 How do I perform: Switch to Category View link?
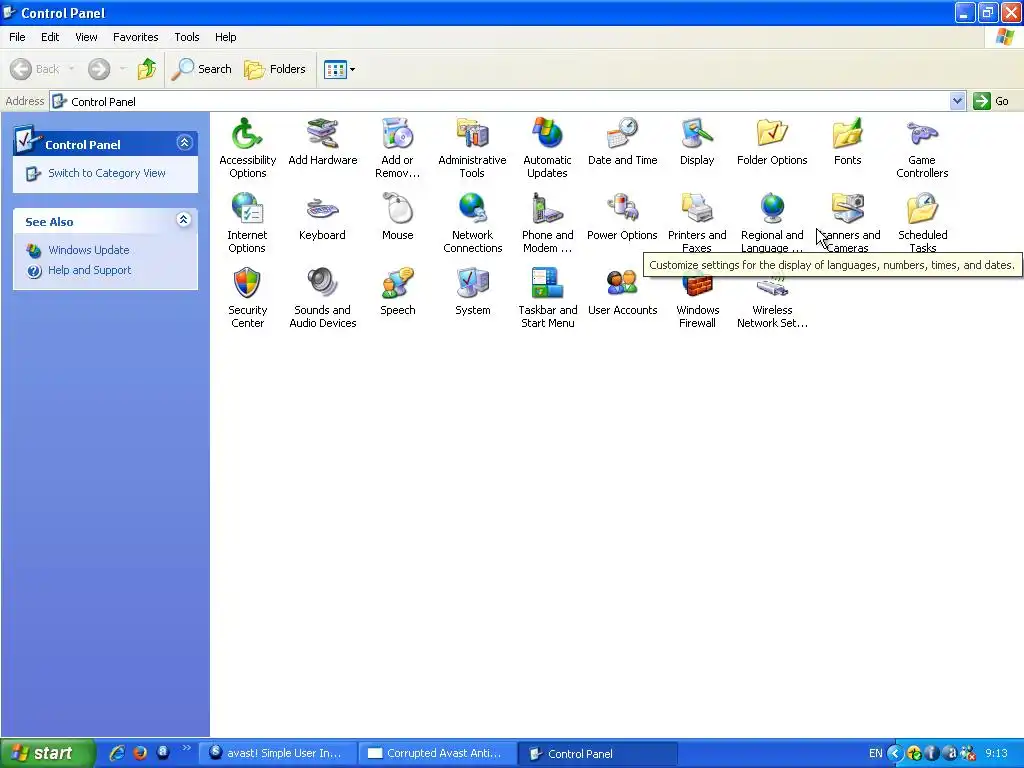(106, 173)
